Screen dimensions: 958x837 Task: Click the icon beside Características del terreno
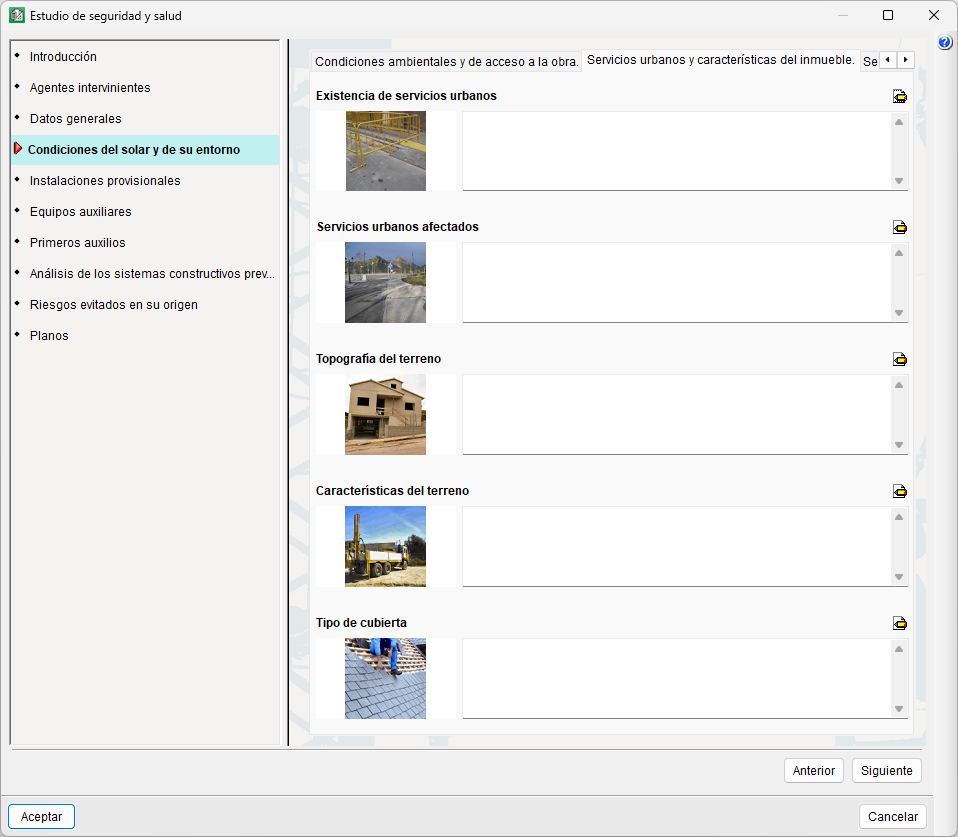[899, 491]
